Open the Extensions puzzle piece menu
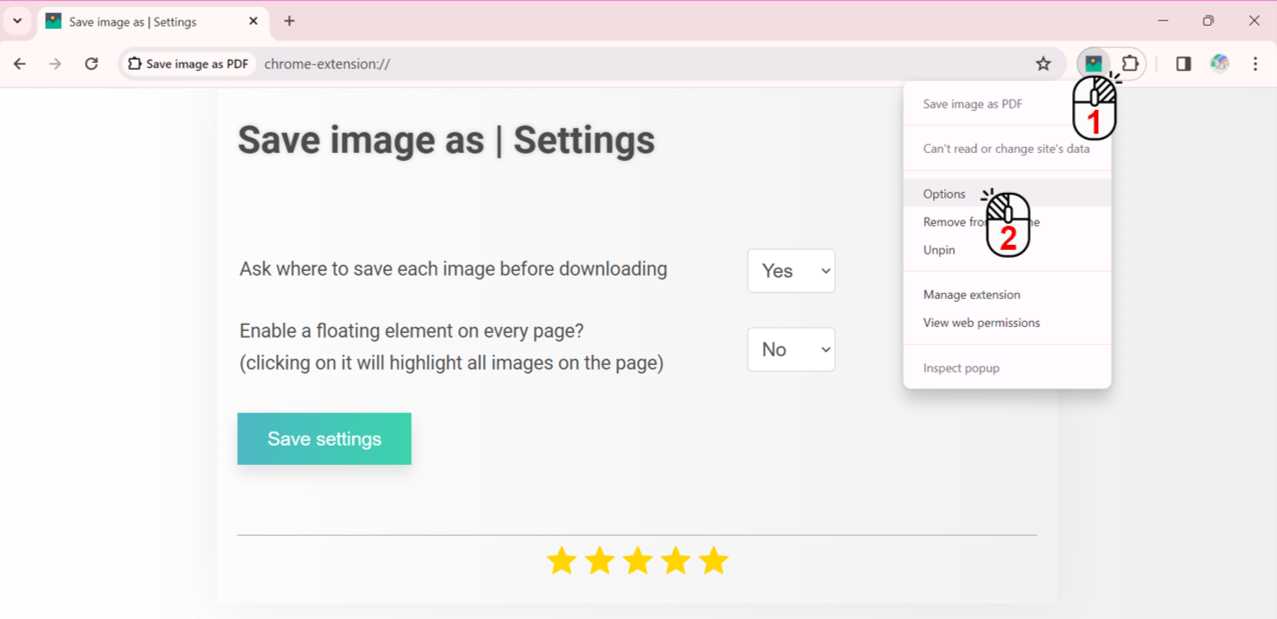The height and width of the screenshot is (619, 1277). (x=1130, y=63)
